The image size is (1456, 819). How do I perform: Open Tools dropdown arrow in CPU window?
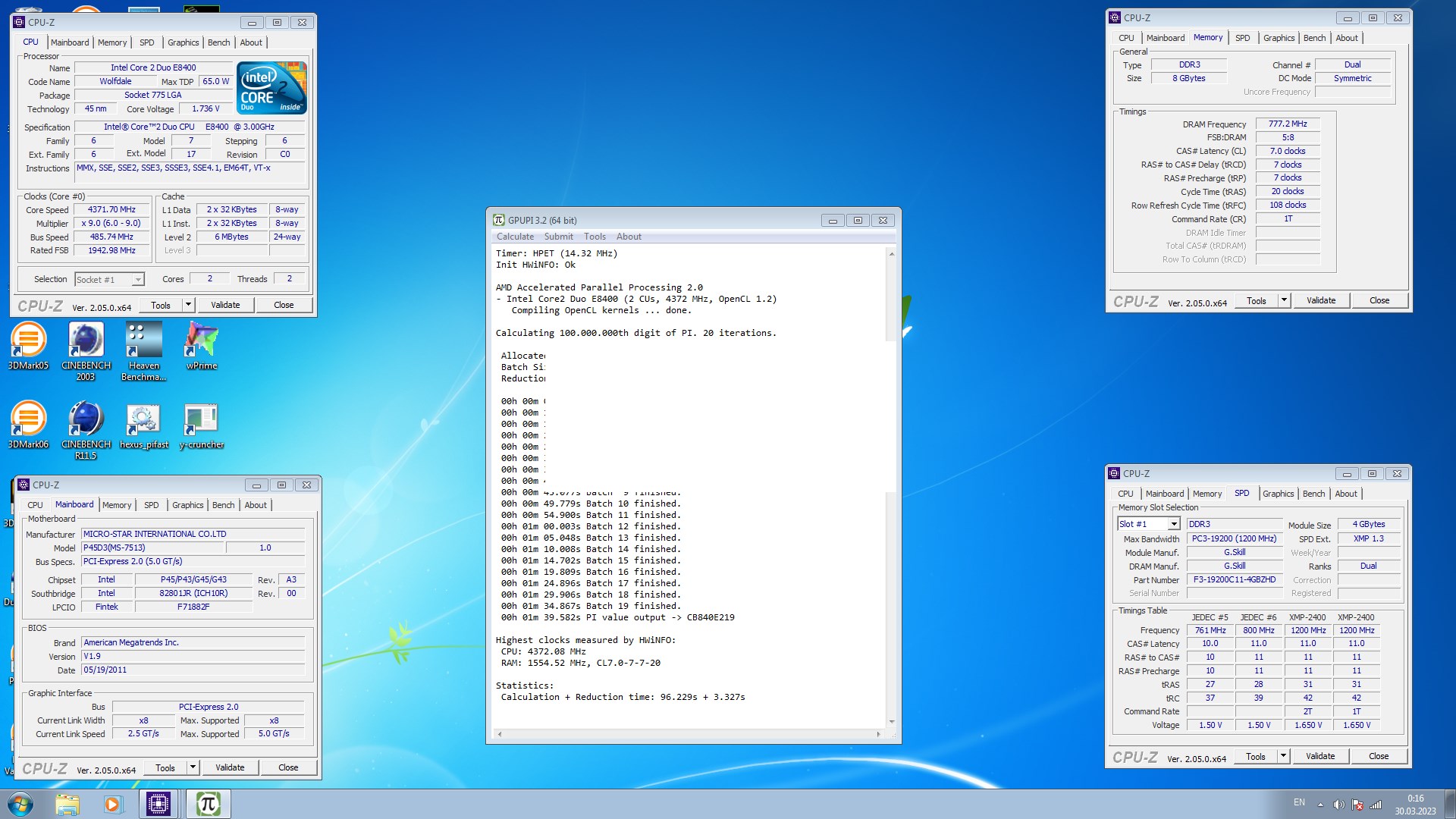[x=188, y=305]
